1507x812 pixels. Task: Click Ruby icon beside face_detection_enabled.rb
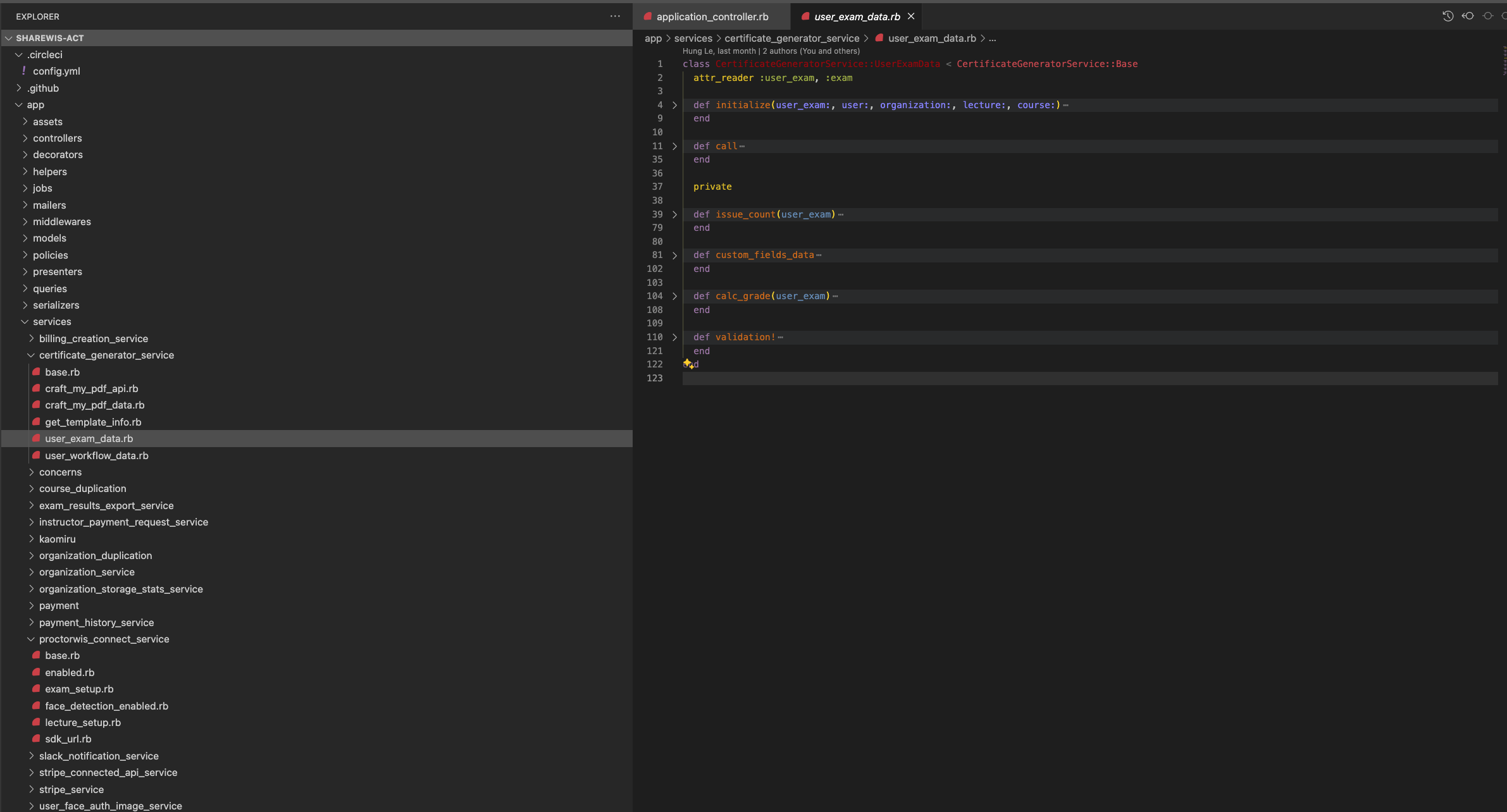click(x=36, y=706)
